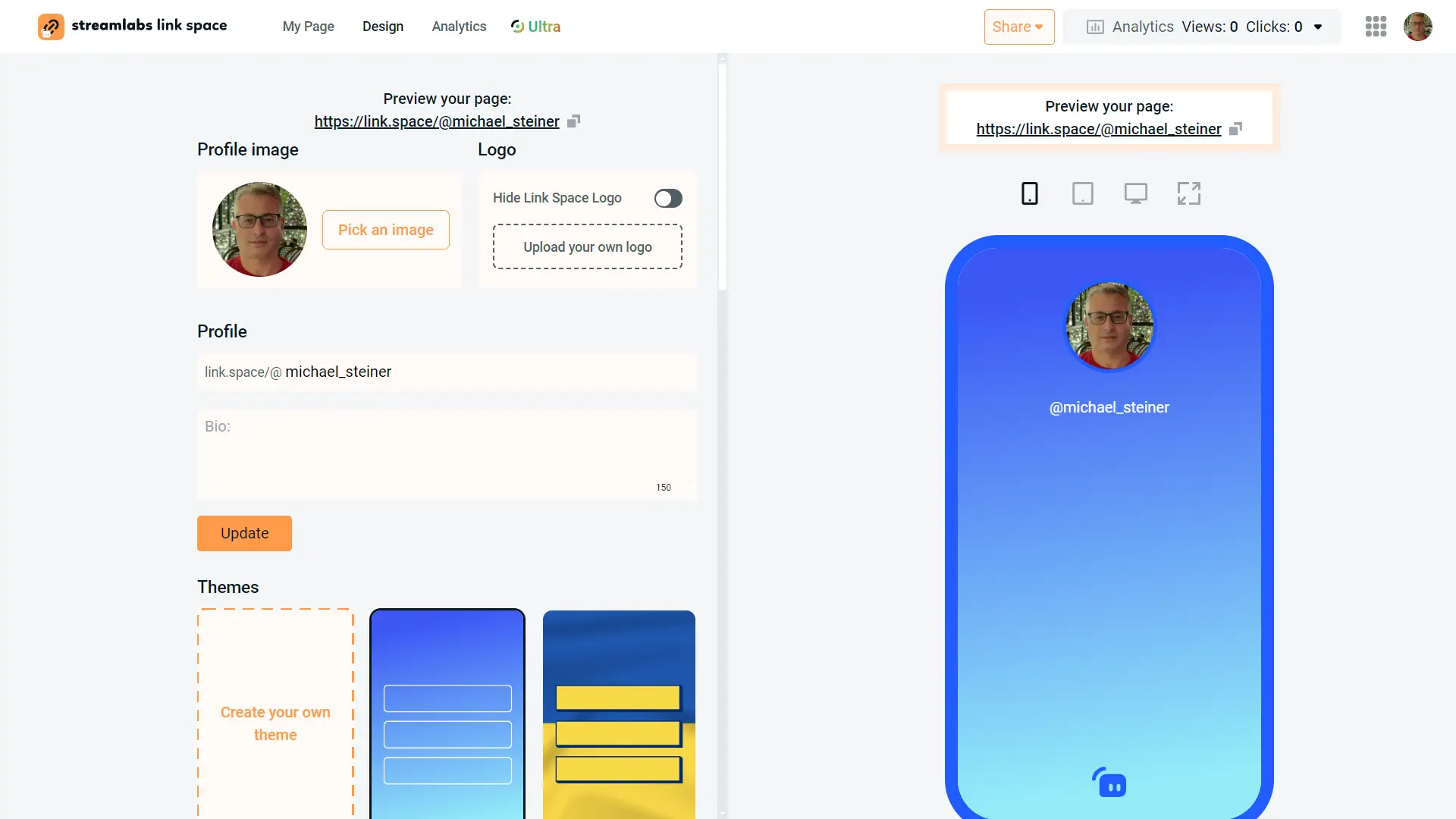
Task: Click the Streamlabs chat bubble icon
Action: tap(1109, 785)
